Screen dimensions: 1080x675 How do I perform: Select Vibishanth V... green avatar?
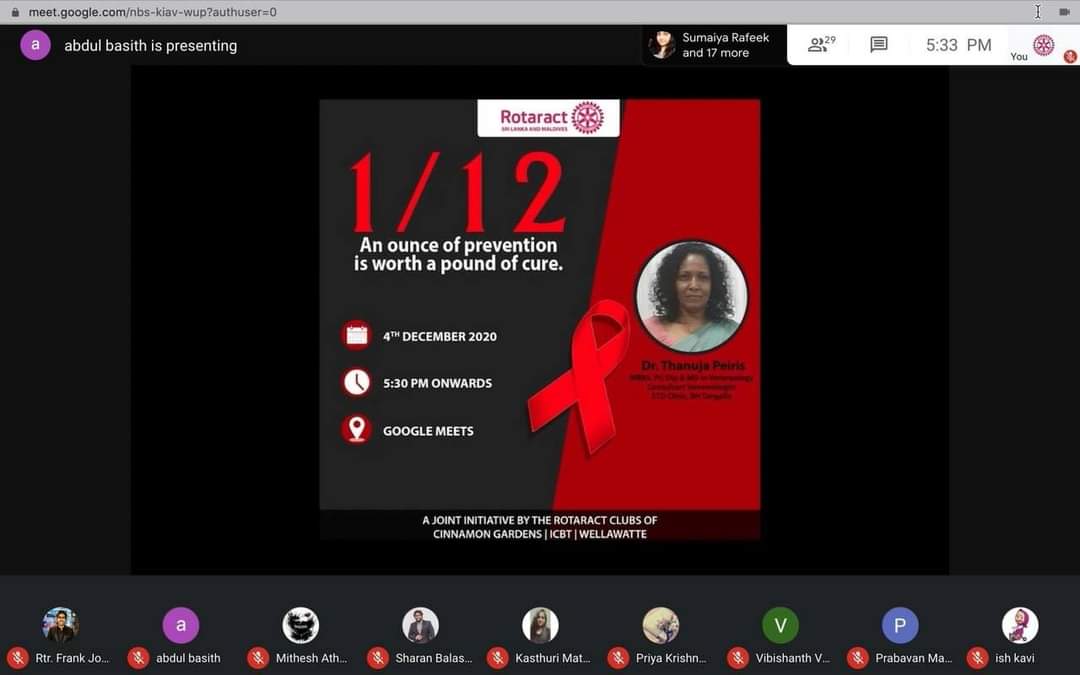click(x=780, y=625)
